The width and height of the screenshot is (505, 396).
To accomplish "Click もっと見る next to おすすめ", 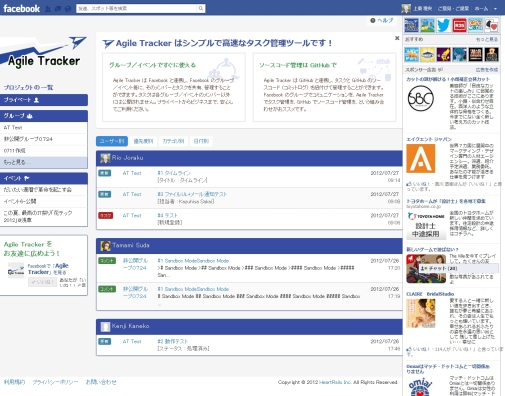I will coord(487,39).
